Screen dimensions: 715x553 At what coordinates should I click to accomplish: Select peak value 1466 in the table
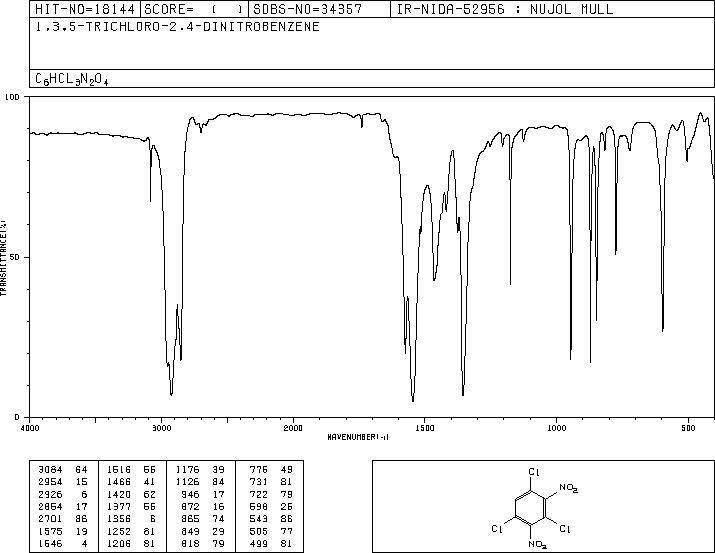119,482
